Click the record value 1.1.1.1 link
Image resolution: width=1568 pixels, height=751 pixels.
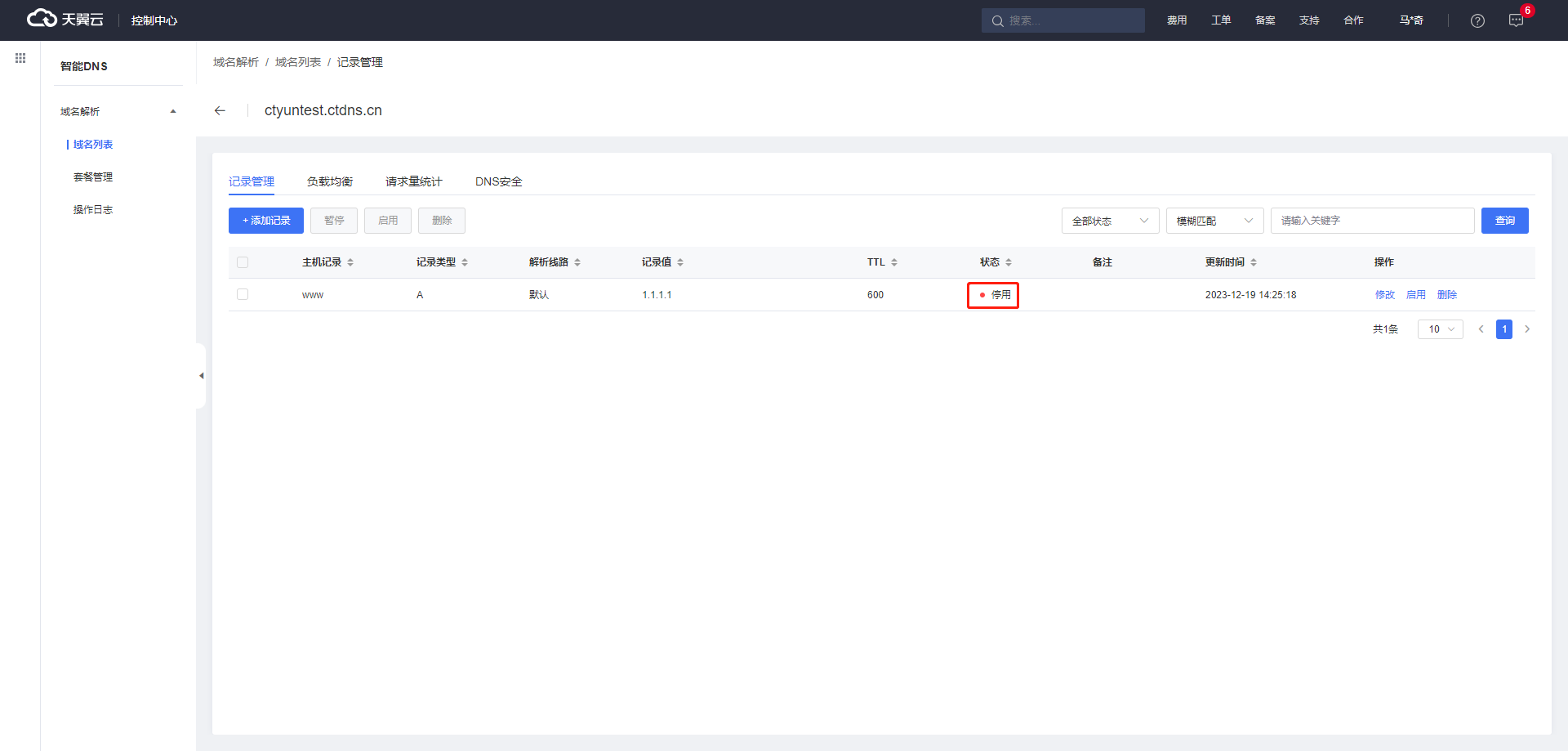pyautogui.click(x=657, y=295)
